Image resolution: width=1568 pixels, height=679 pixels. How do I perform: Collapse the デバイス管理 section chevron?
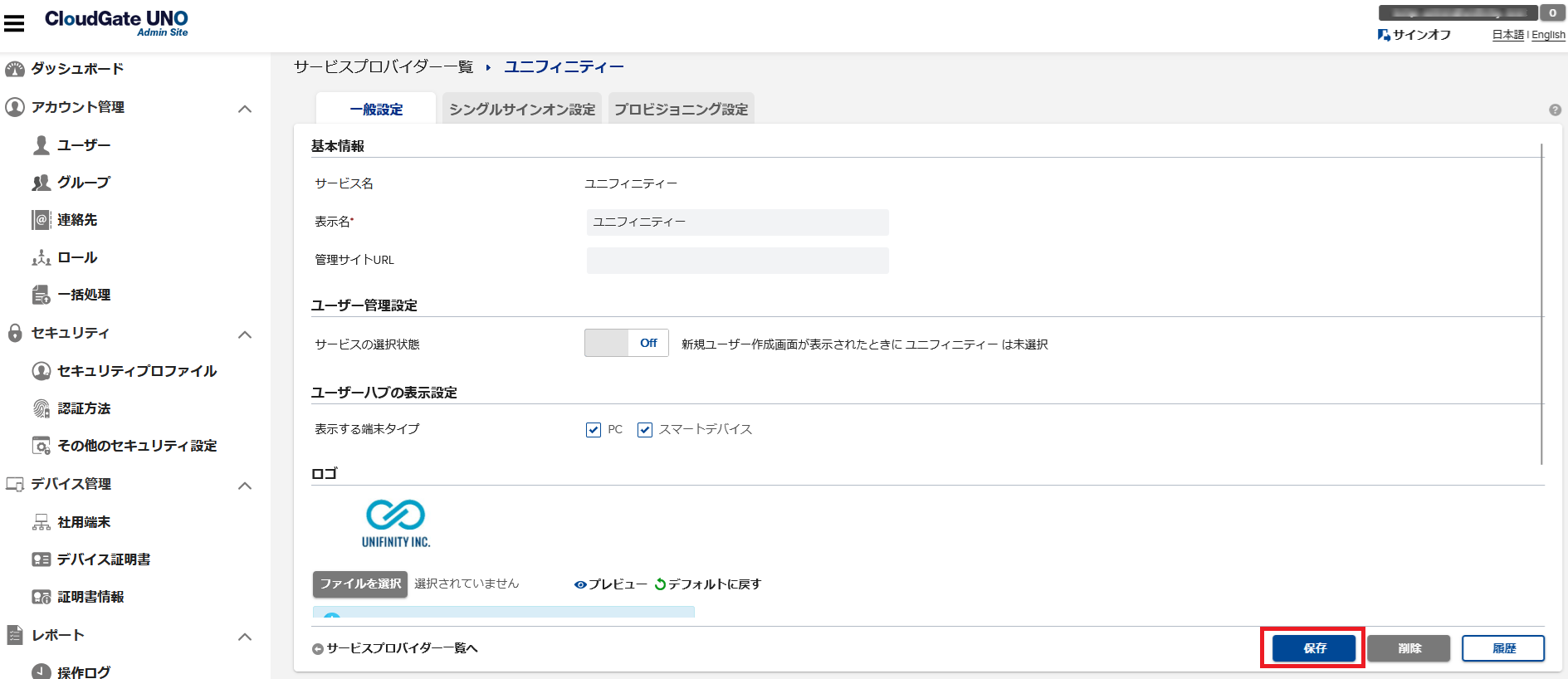tap(245, 486)
